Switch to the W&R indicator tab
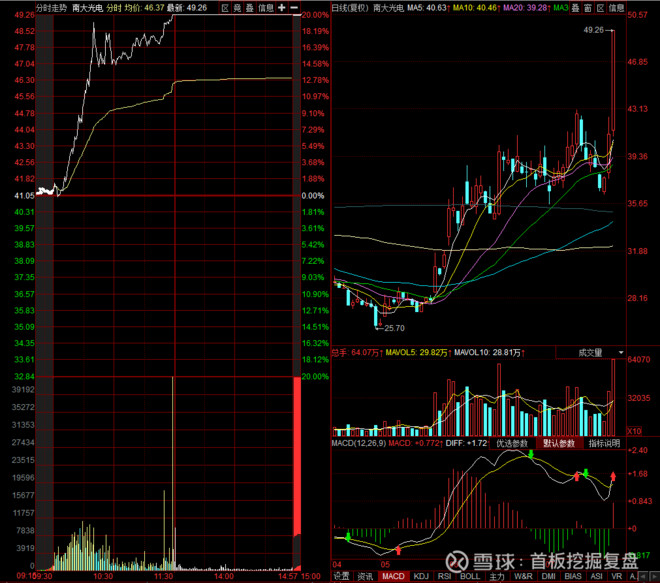The width and height of the screenshot is (660, 583). [523, 576]
